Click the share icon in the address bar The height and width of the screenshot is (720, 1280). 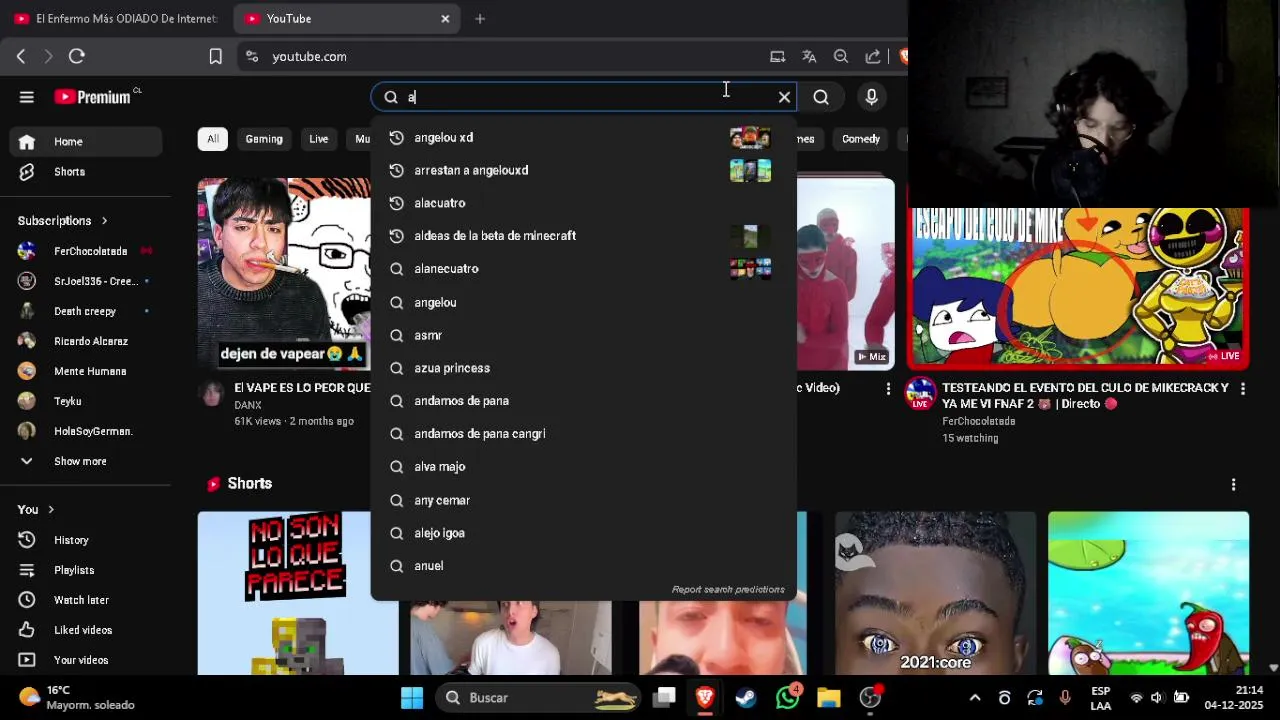tap(873, 57)
